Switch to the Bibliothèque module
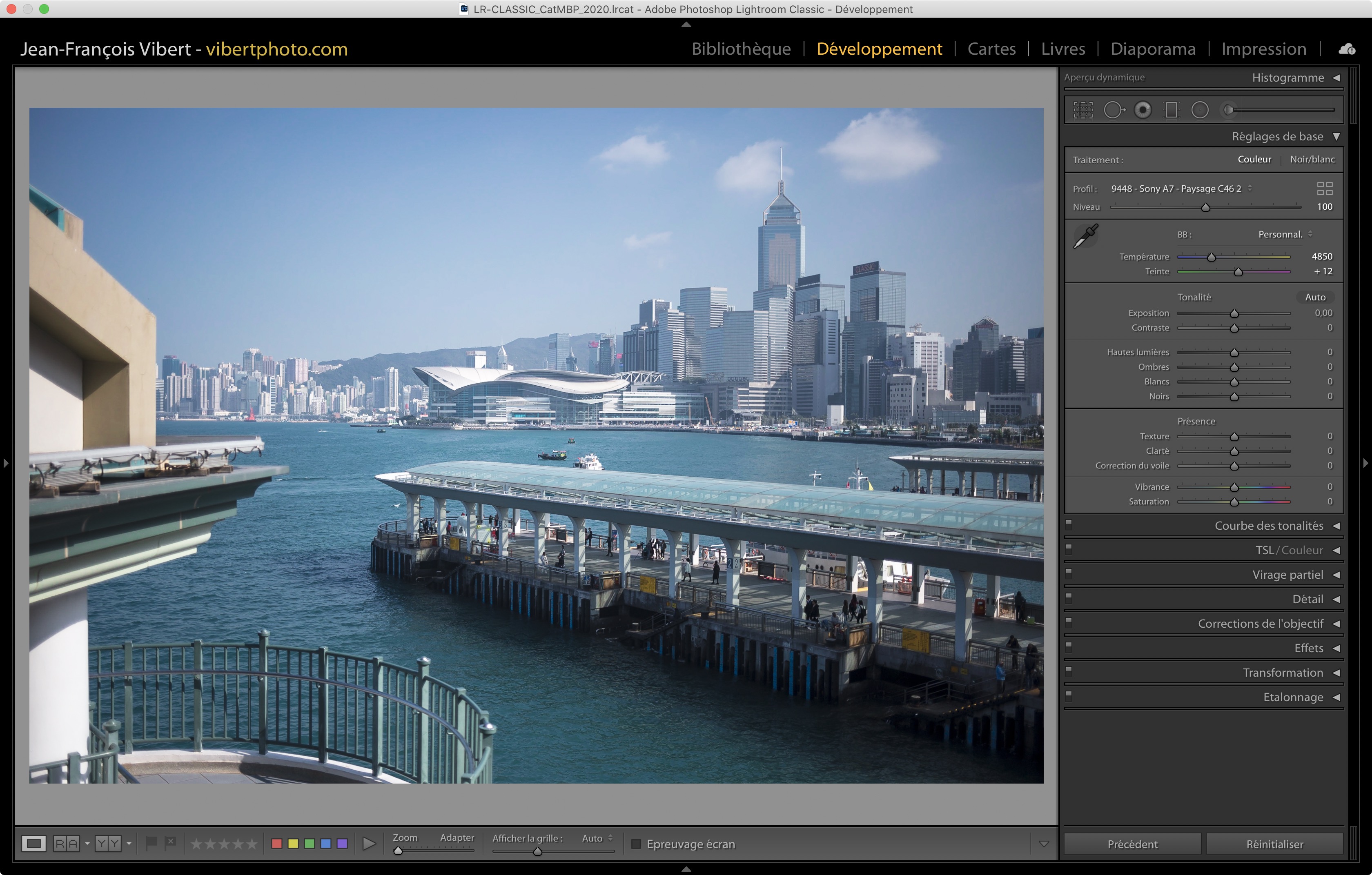Viewport: 1372px width, 875px height. click(741, 49)
